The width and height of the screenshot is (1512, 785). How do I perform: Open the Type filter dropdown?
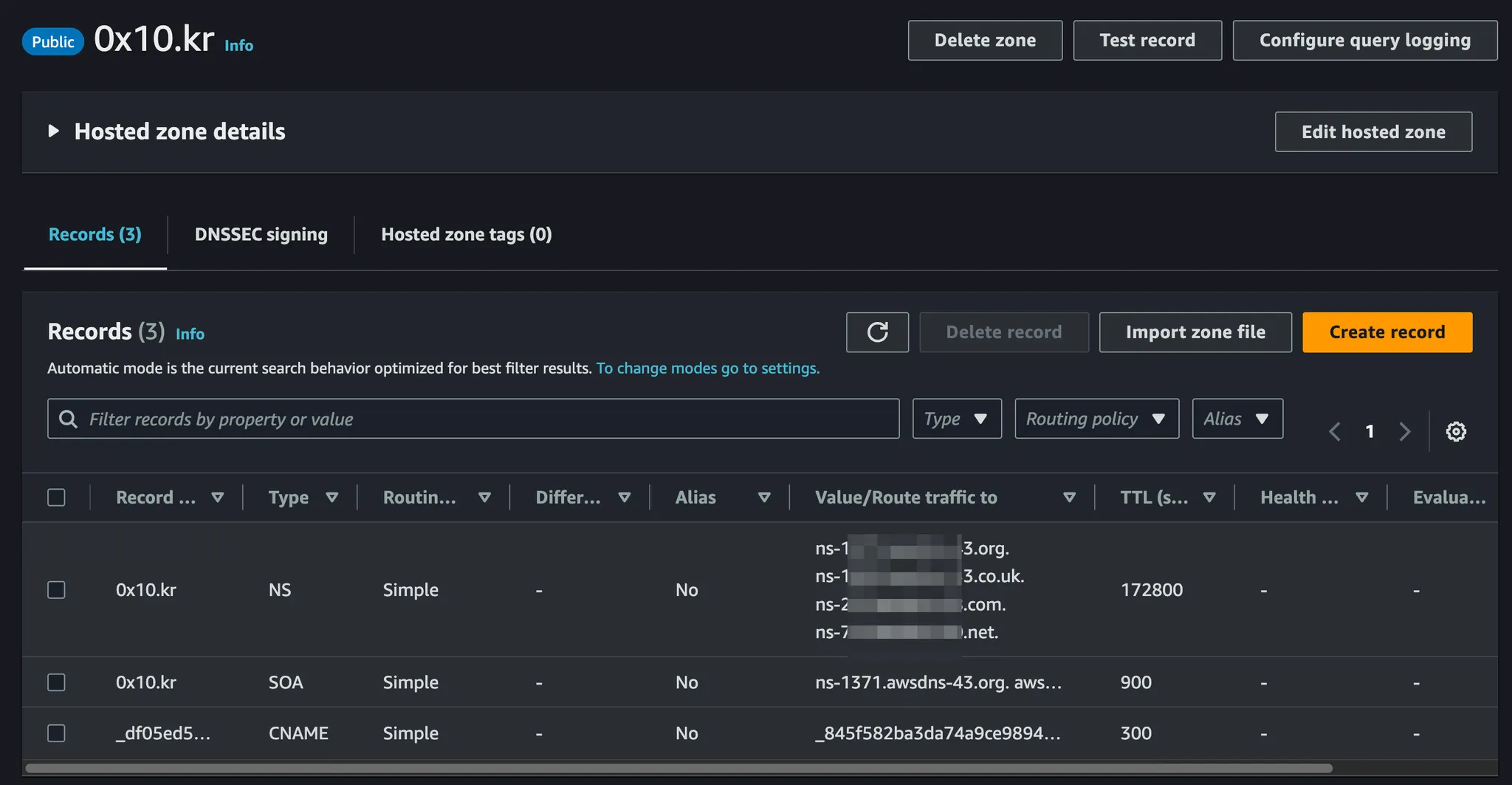point(956,419)
